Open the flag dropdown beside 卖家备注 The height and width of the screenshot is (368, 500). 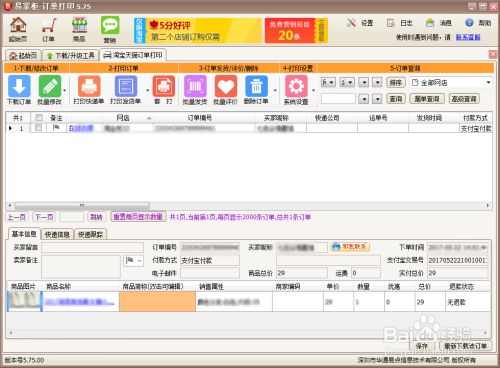pyautogui.click(x=134, y=260)
